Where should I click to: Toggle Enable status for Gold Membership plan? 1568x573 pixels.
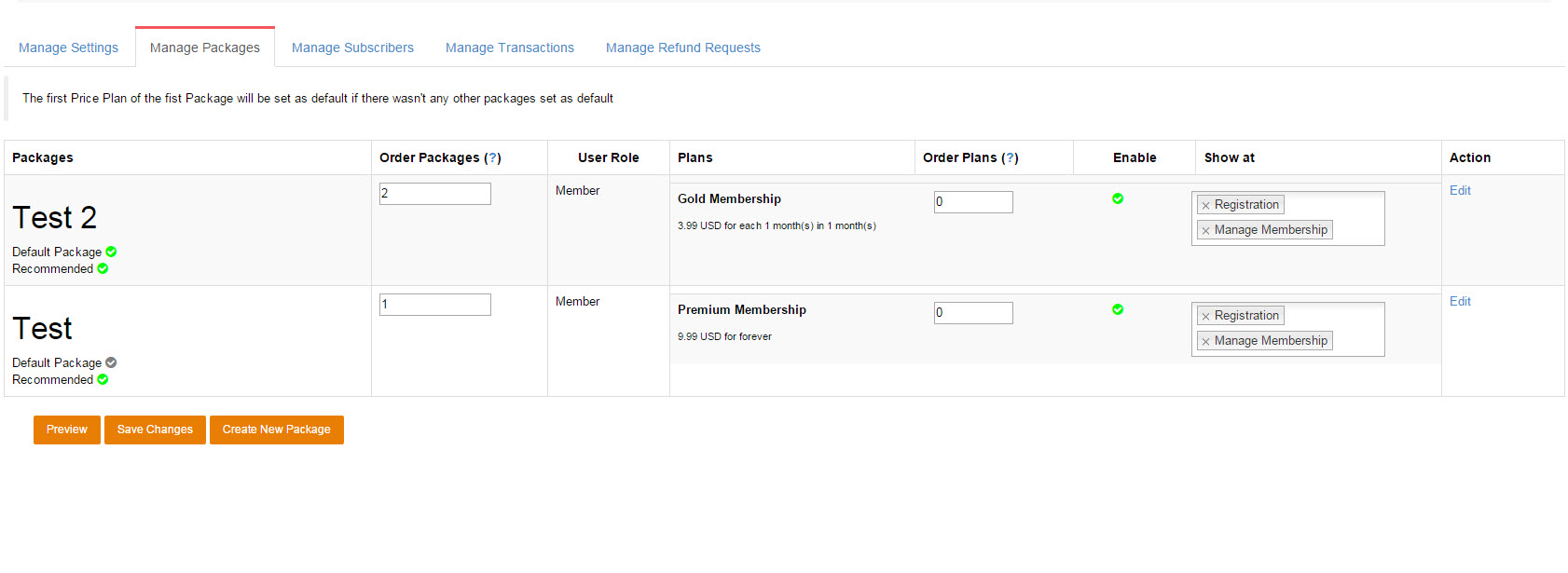(1118, 198)
